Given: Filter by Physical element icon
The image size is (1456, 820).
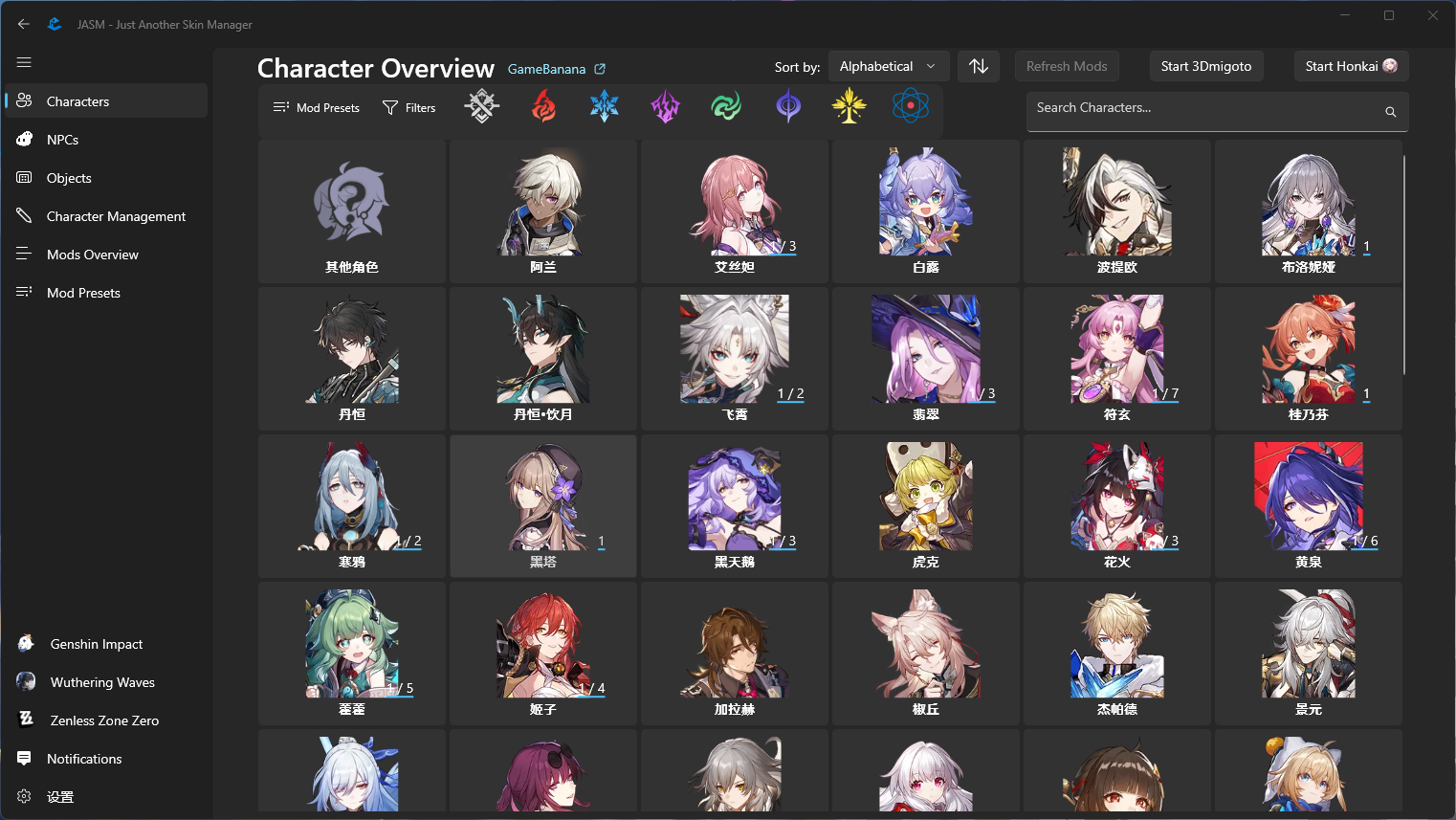Looking at the screenshot, I should (x=482, y=106).
